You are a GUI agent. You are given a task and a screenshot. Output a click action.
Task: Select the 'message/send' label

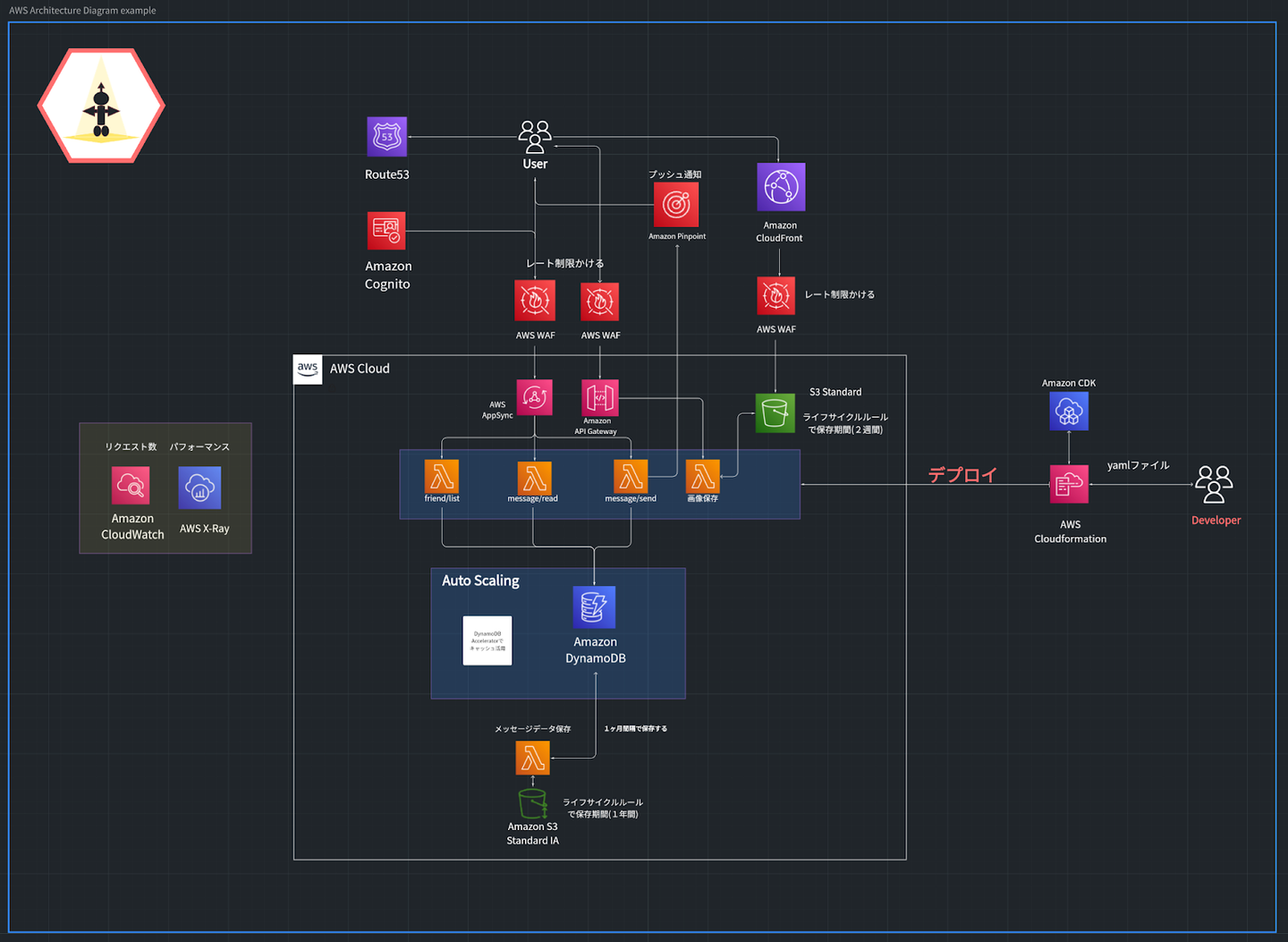pos(631,498)
